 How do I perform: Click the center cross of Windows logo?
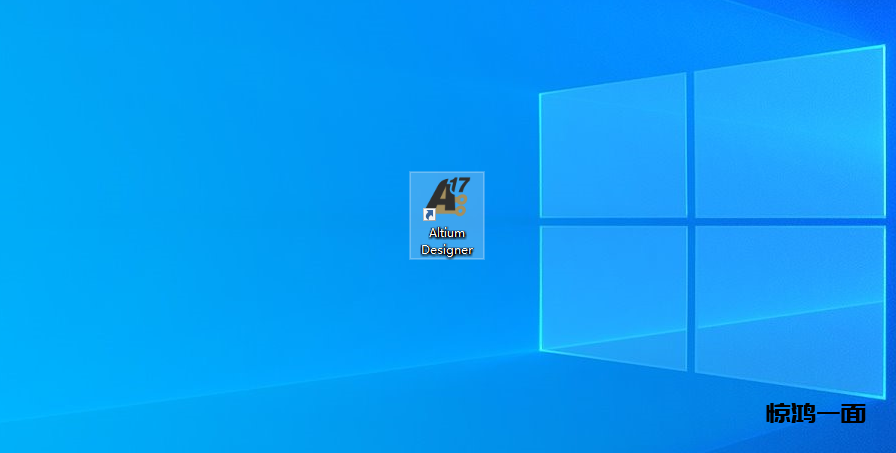(x=691, y=221)
